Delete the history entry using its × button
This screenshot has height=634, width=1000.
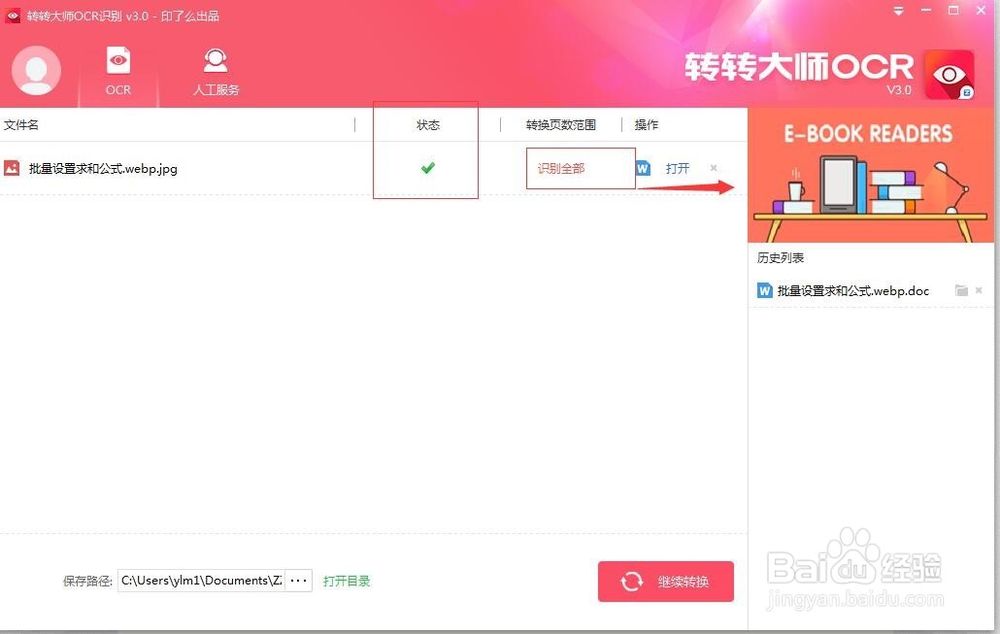(x=977, y=290)
